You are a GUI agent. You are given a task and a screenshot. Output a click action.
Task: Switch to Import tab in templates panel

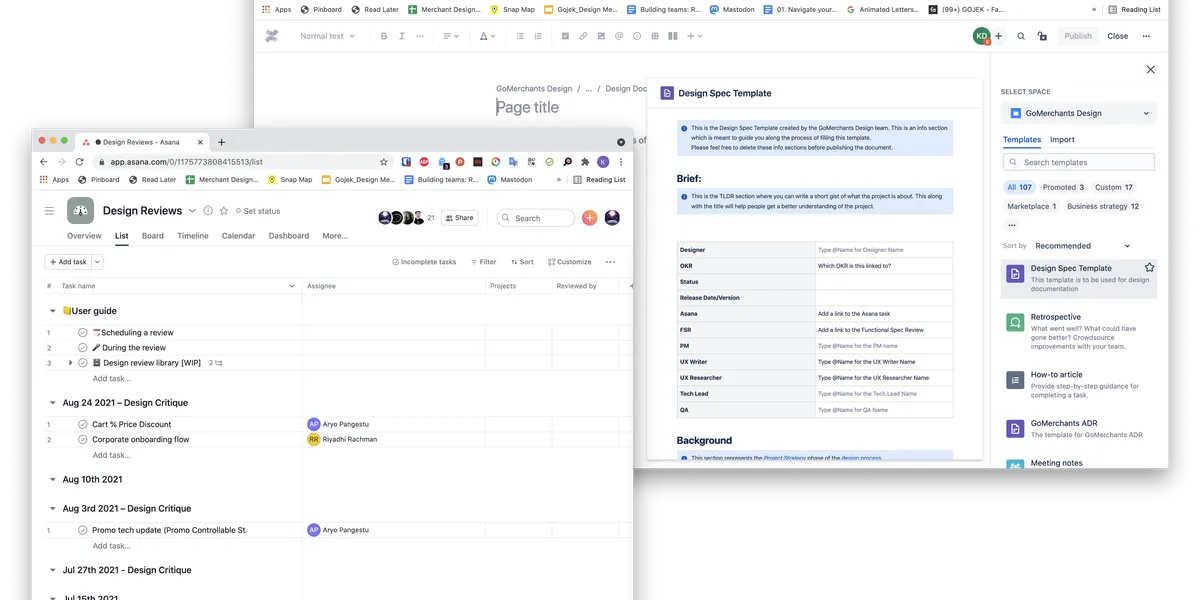pyautogui.click(x=1062, y=140)
